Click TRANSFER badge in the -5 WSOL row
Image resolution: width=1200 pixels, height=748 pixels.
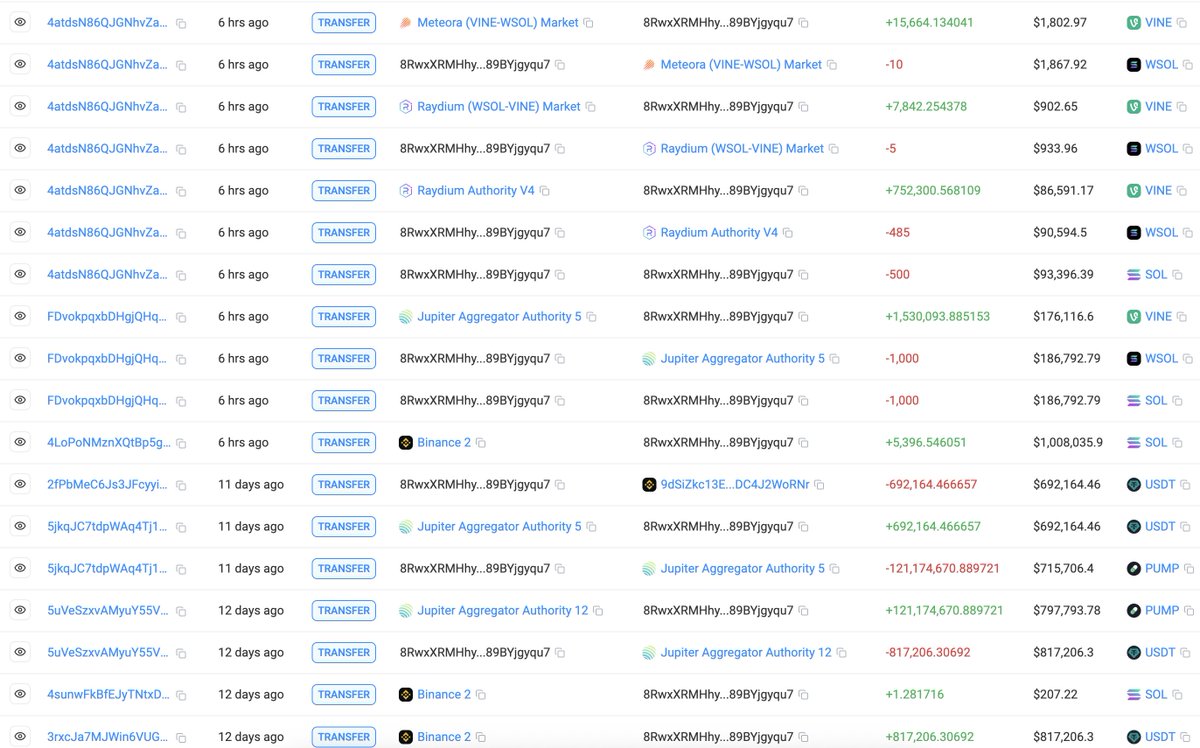point(344,148)
